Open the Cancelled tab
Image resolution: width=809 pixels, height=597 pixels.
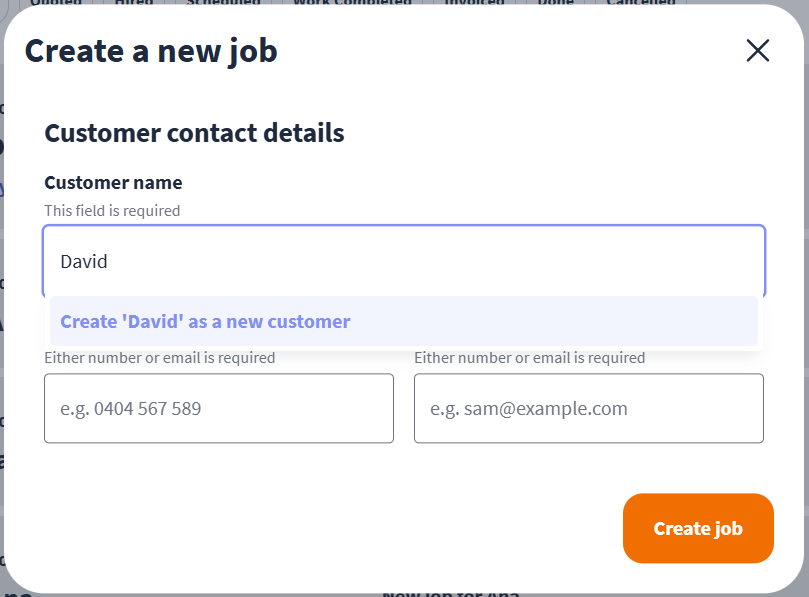pos(640,3)
